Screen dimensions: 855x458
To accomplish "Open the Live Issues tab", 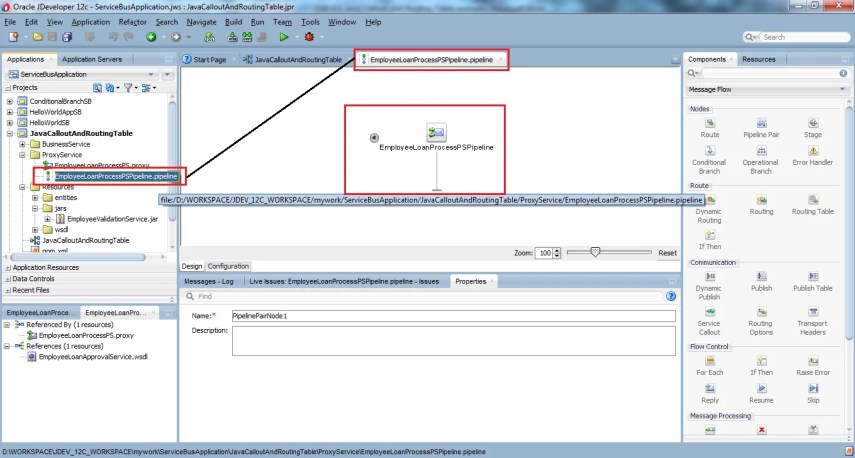I will (x=344, y=281).
